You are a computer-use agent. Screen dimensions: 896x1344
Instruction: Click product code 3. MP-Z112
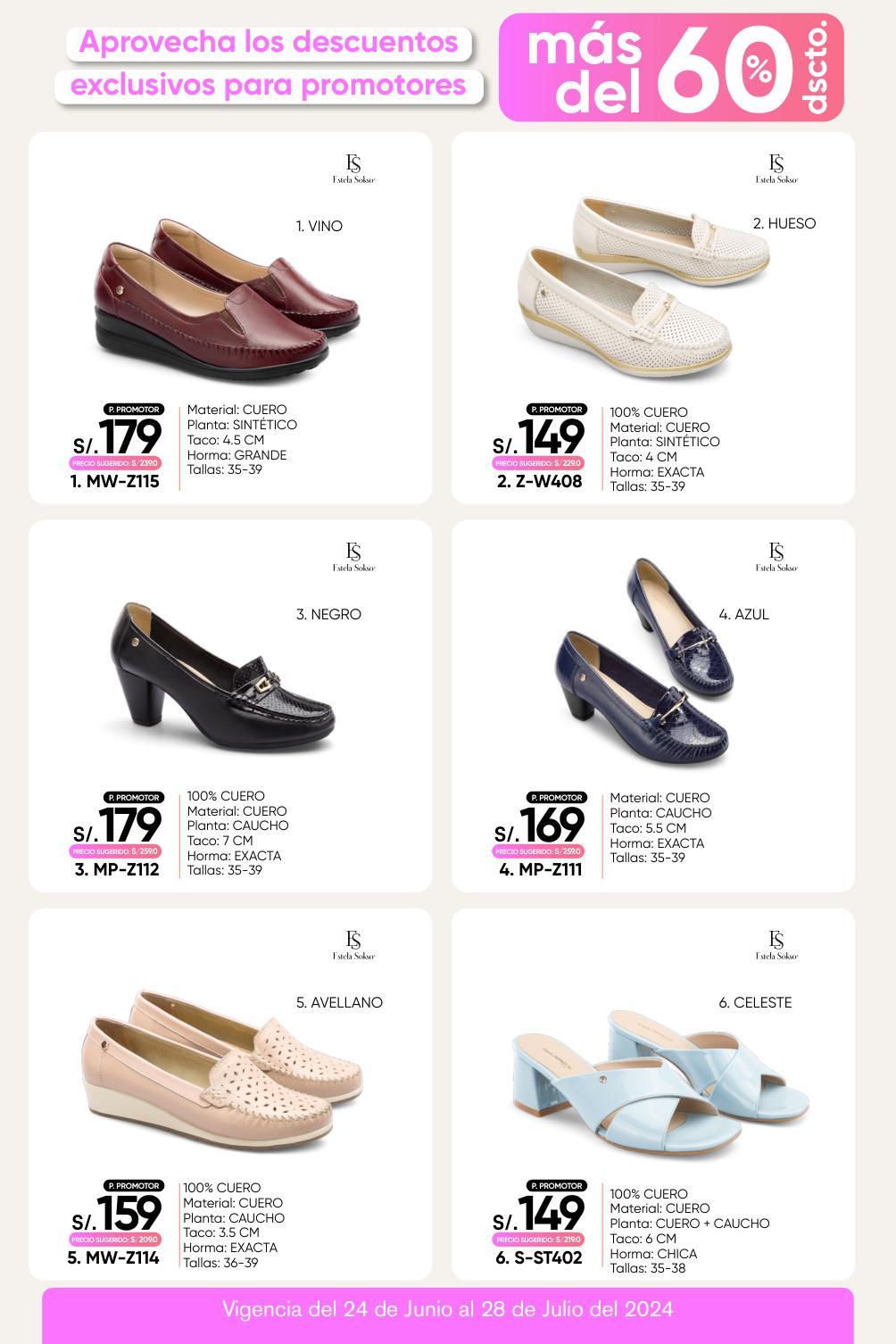click(117, 870)
